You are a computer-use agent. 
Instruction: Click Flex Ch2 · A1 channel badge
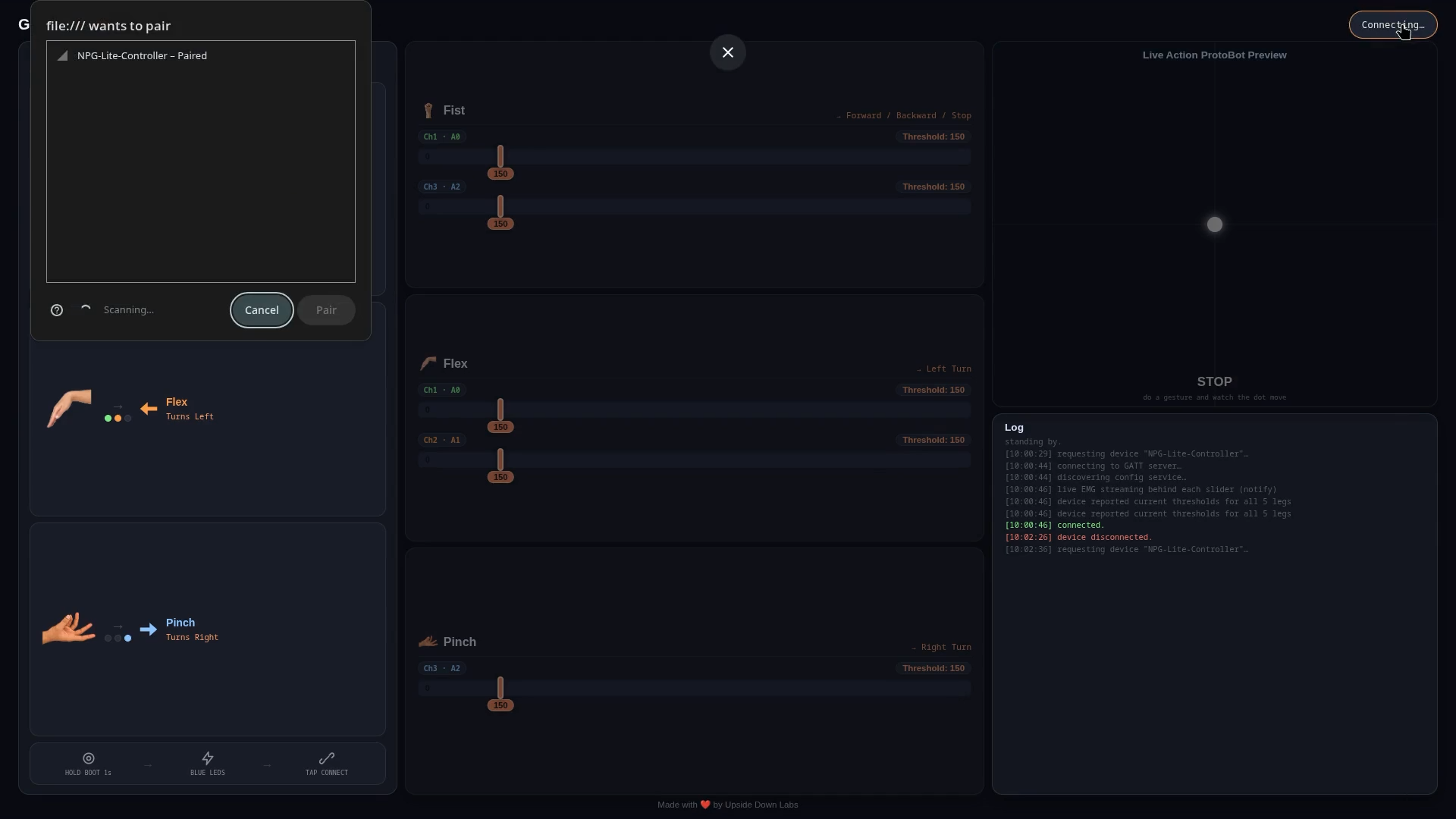click(x=441, y=440)
